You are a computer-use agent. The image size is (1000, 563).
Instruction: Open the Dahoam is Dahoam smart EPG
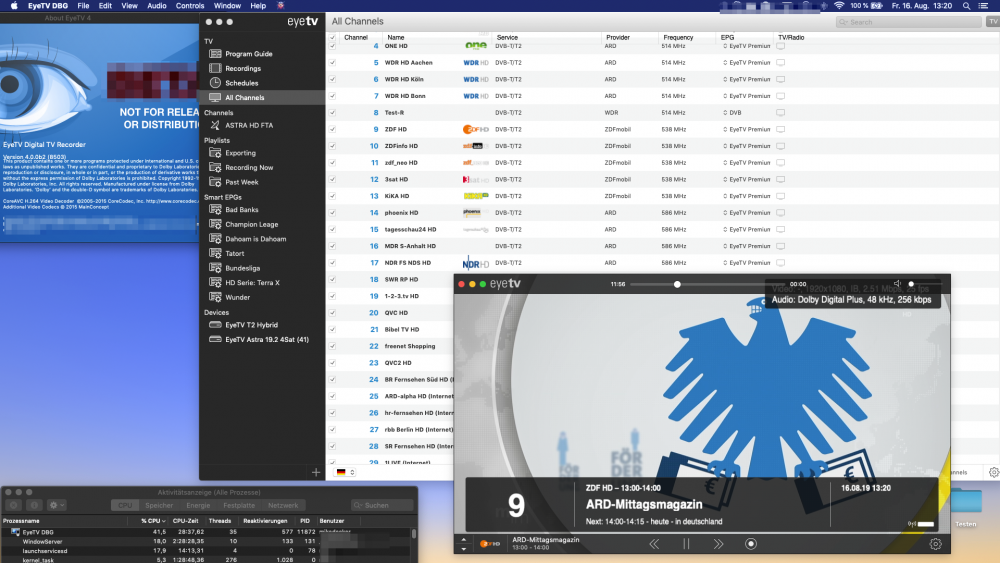[x=255, y=239]
